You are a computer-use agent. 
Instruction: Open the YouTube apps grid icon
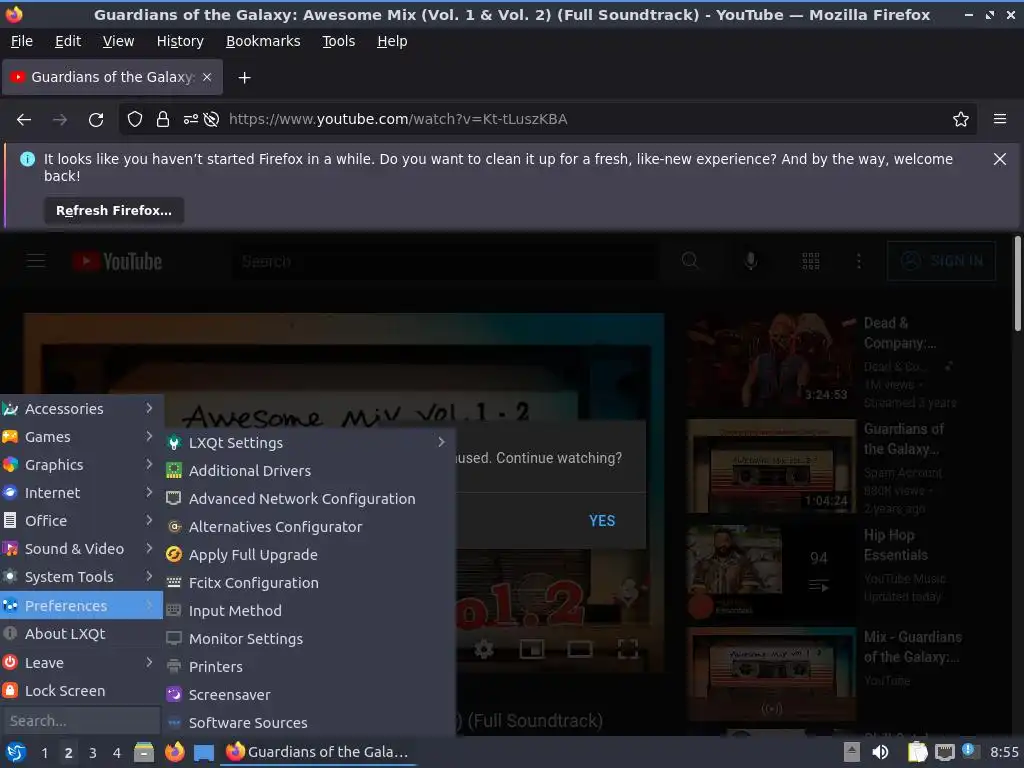point(810,261)
